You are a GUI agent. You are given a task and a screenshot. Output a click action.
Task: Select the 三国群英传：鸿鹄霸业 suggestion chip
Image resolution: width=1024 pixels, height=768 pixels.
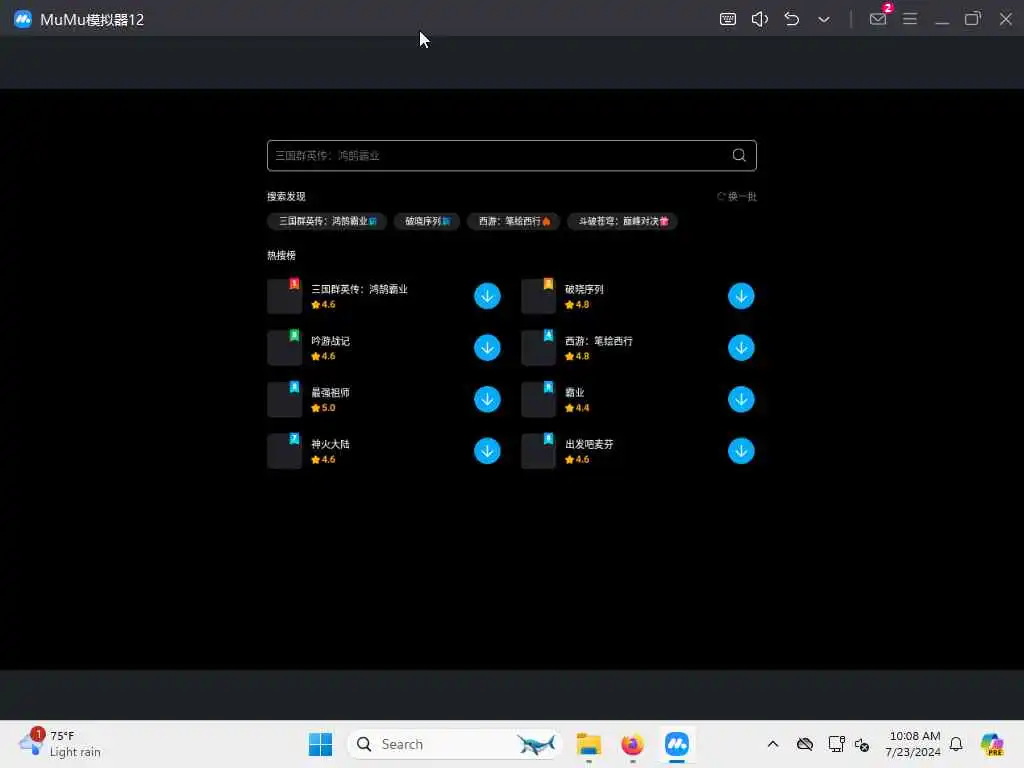[x=327, y=221]
